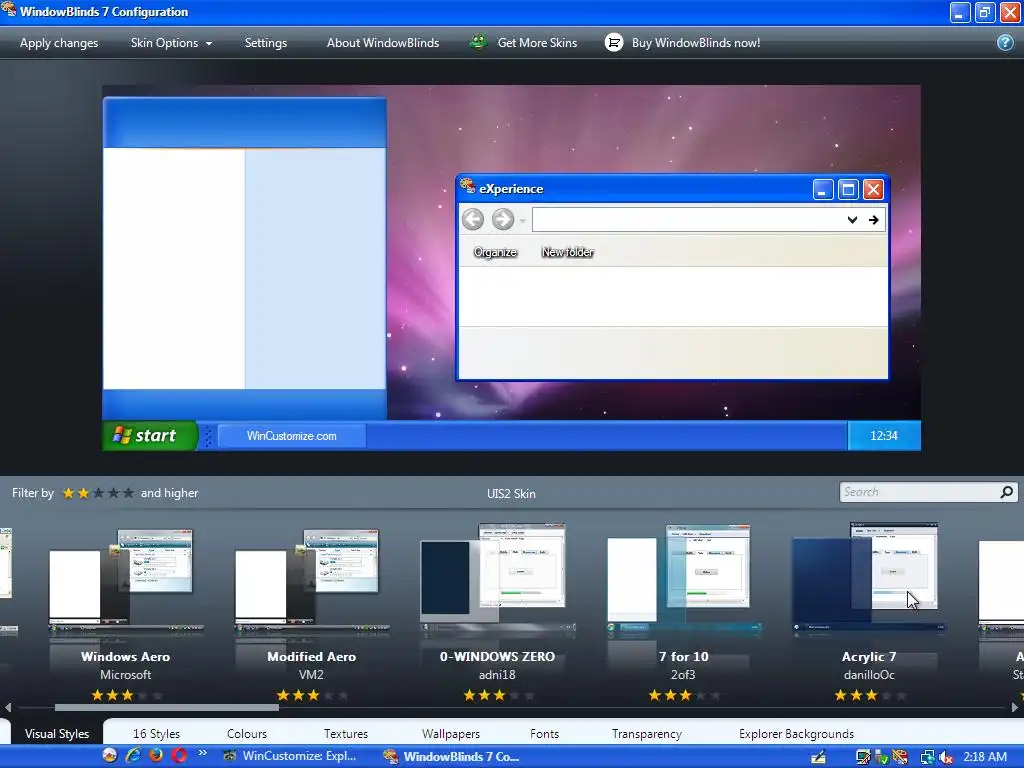Click the eXperience preview window icon
The image size is (1024, 768).
pos(467,187)
